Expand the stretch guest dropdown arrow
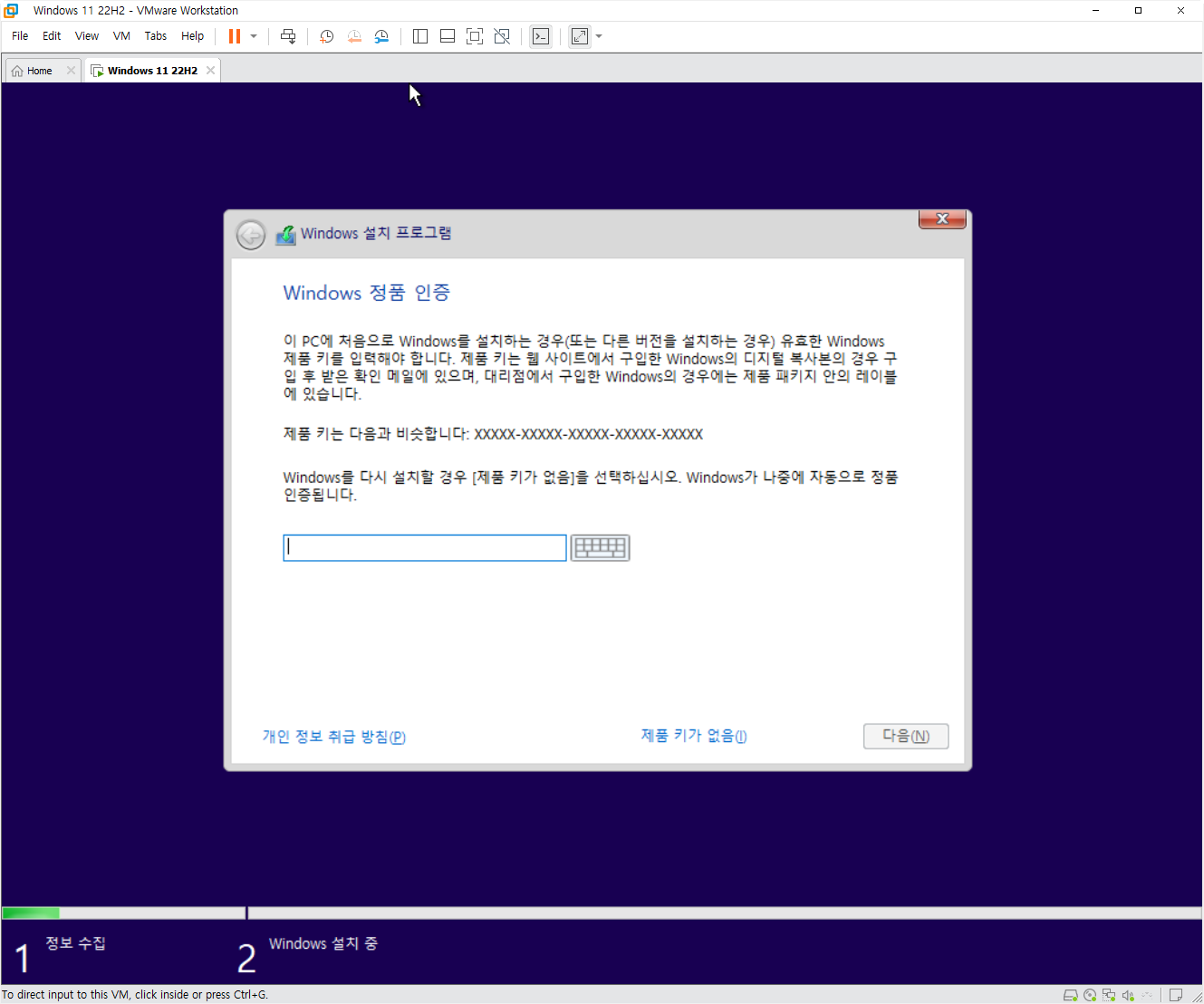Viewport: 1204px width, 1004px height. 599,36
